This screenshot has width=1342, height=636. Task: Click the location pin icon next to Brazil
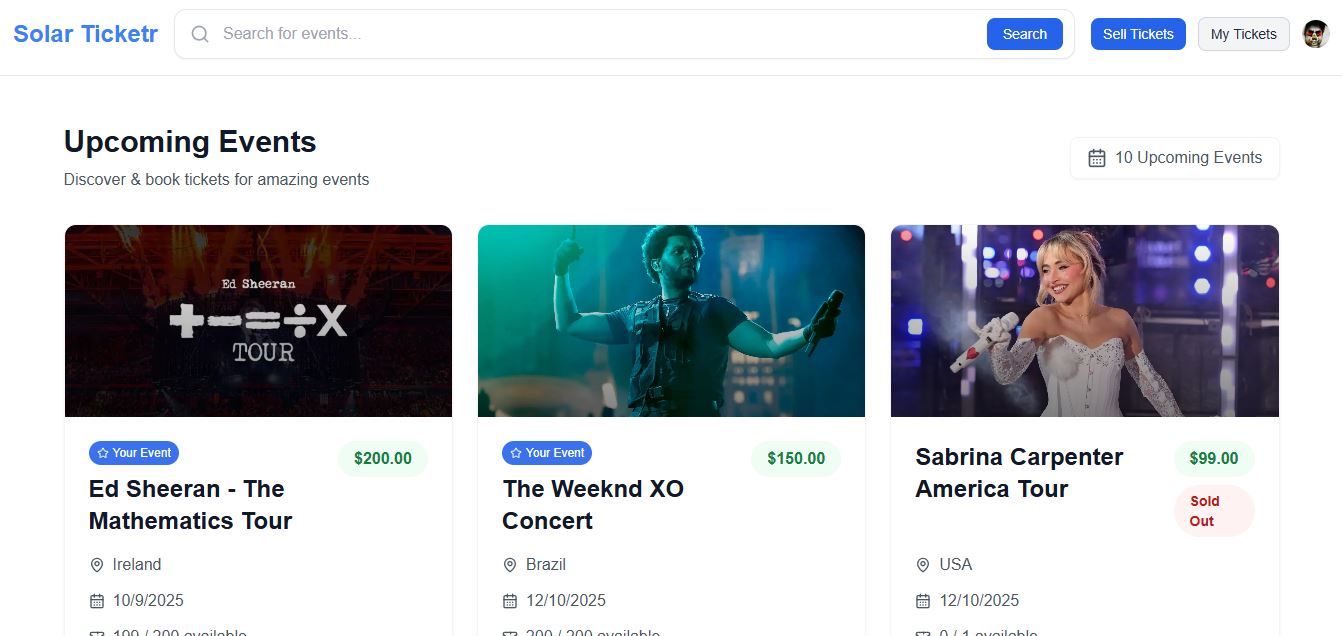pos(510,565)
